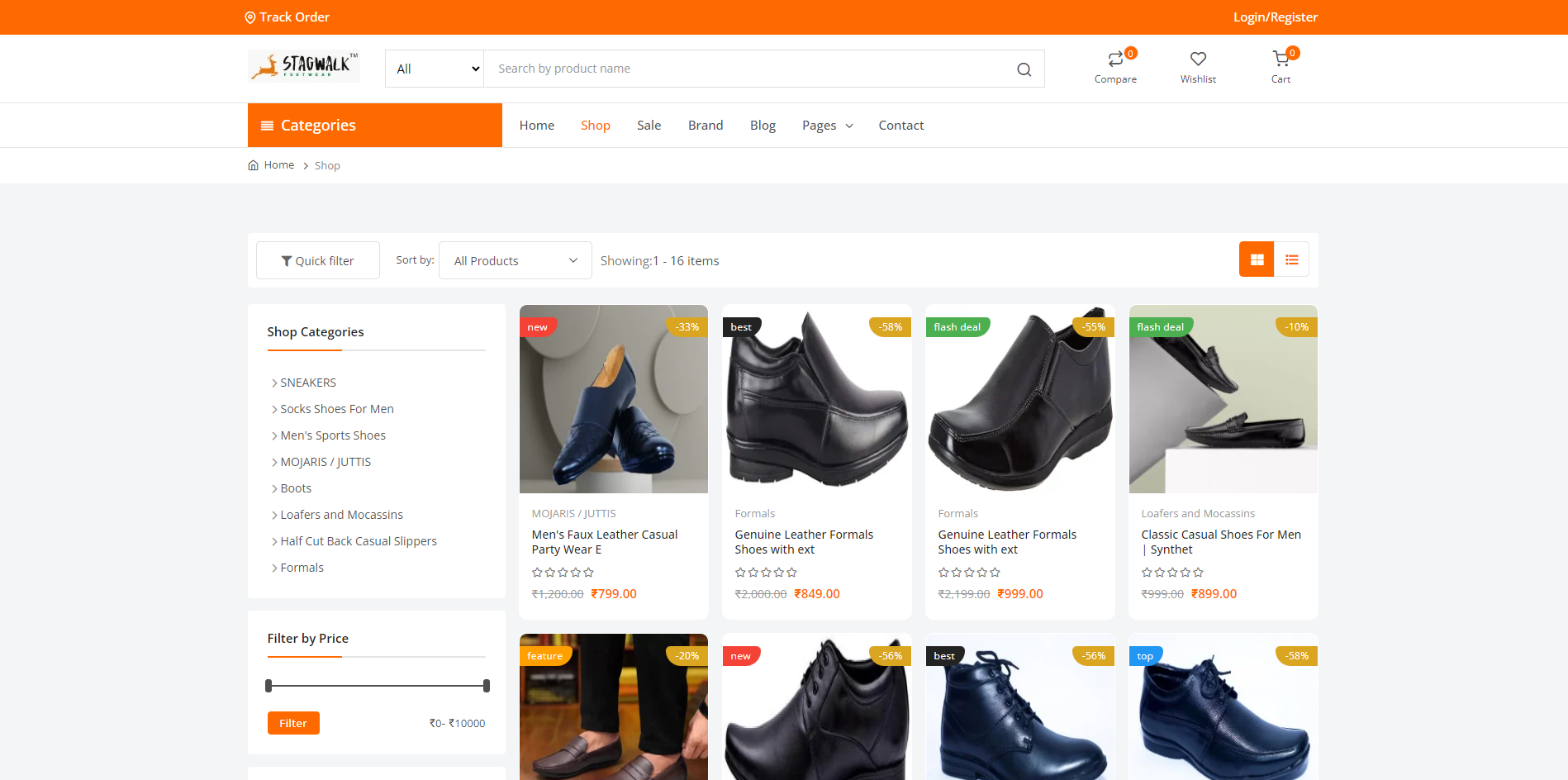The height and width of the screenshot is (780, 1568).
Task: Open the shopping Cart icon
Action: [x=1281, y=59]
